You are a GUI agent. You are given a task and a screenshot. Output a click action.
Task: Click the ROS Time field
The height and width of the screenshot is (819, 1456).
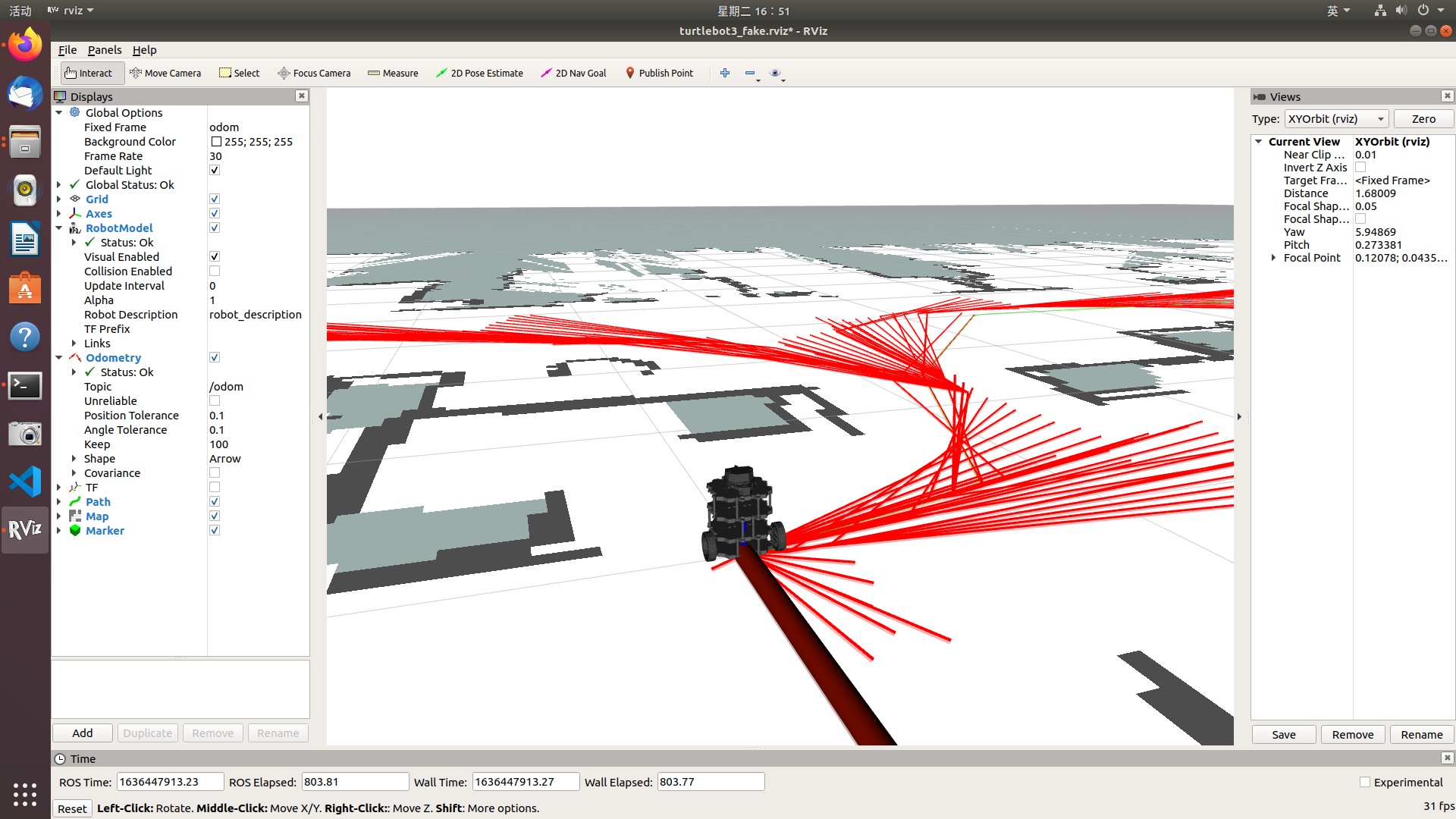(x=170, y=782)
